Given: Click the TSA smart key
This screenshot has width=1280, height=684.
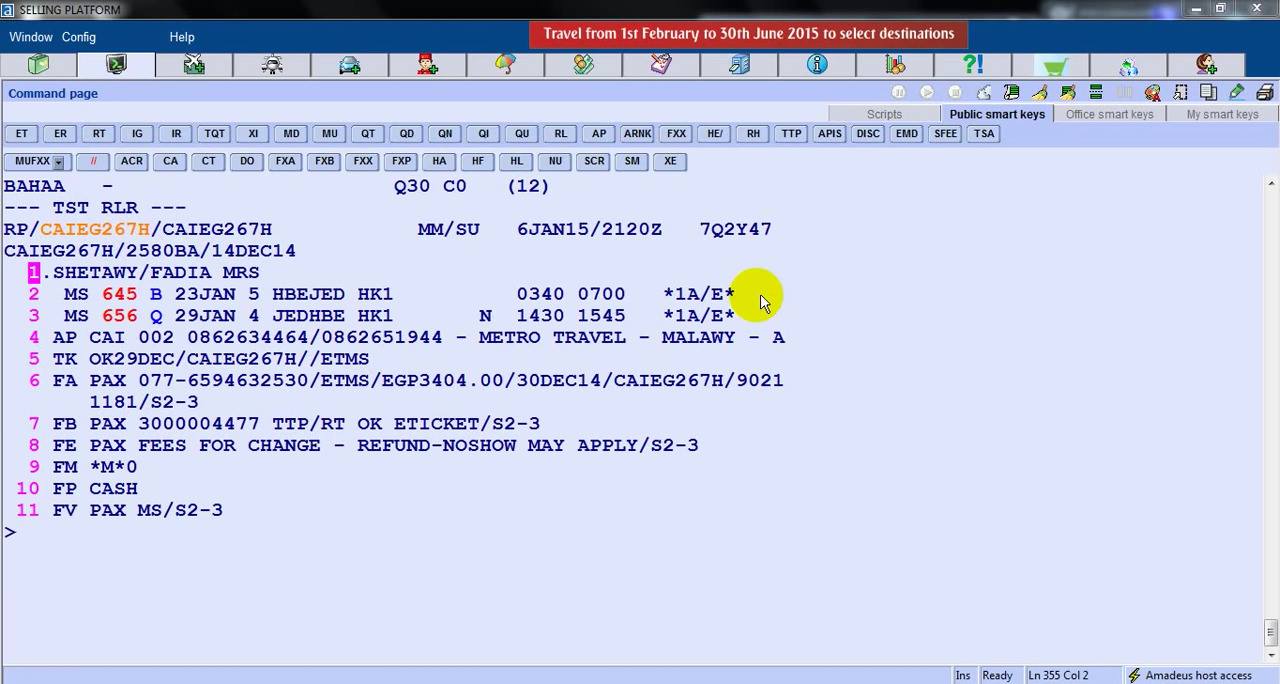Looking at the screenshot, I should [984, 134].
